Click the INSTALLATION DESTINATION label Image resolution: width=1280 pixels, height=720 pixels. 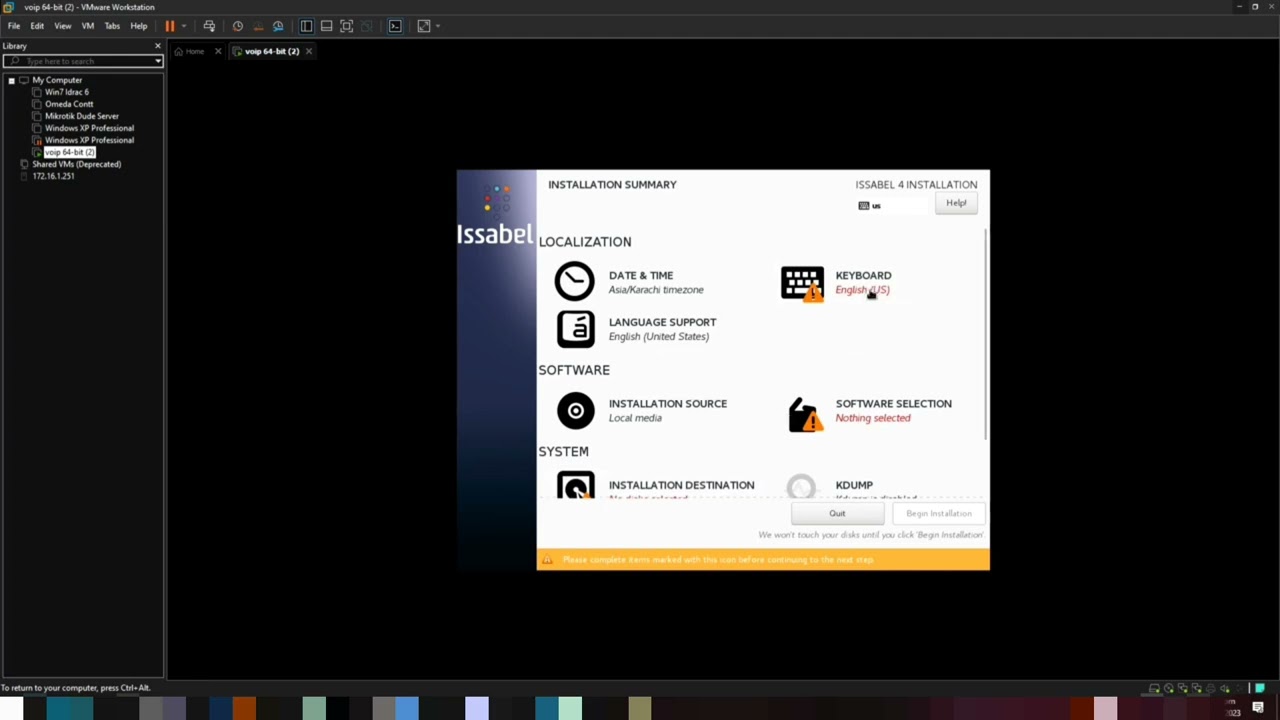(681, 485)
